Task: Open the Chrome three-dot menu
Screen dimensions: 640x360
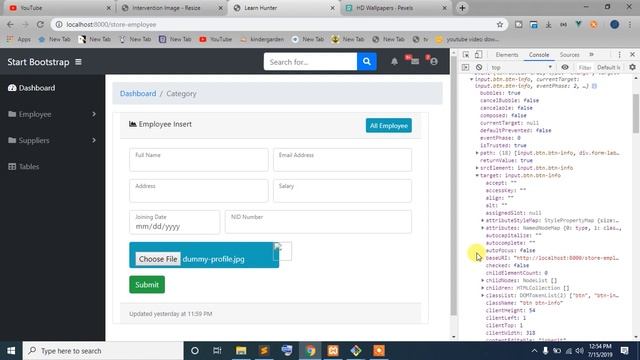Action: (x=631, y=24)
